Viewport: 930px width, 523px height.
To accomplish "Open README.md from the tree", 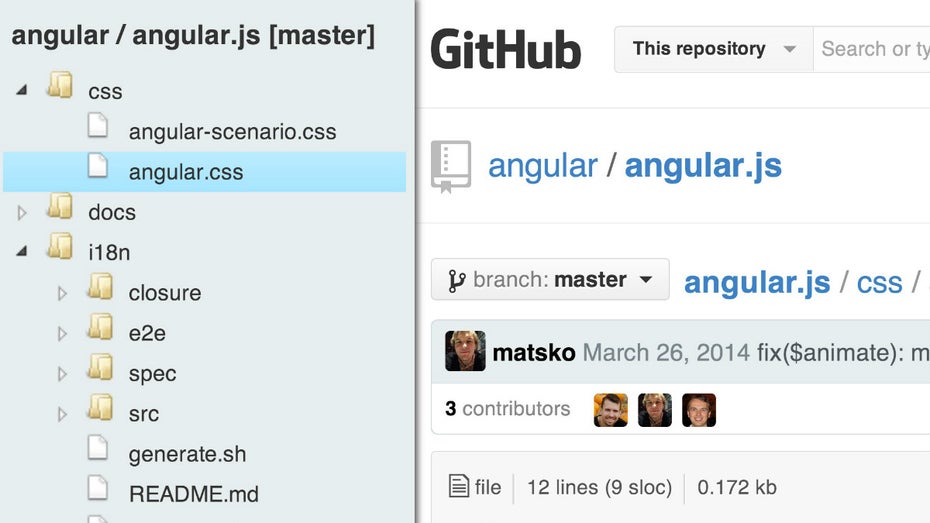I will (x=193, y=494).
